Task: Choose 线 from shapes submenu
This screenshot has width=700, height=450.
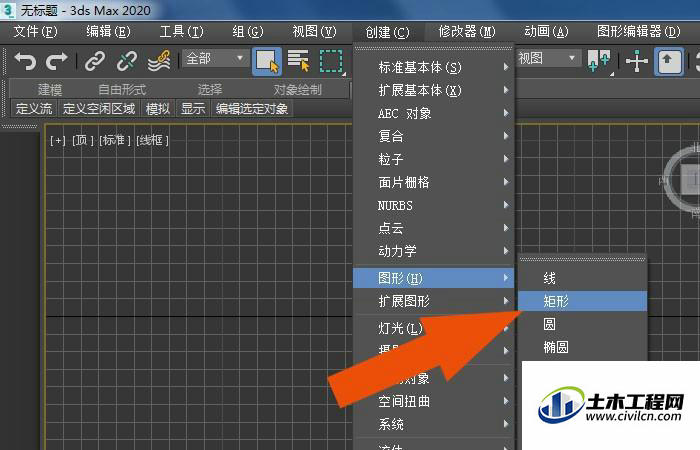Action: point(582,279)
